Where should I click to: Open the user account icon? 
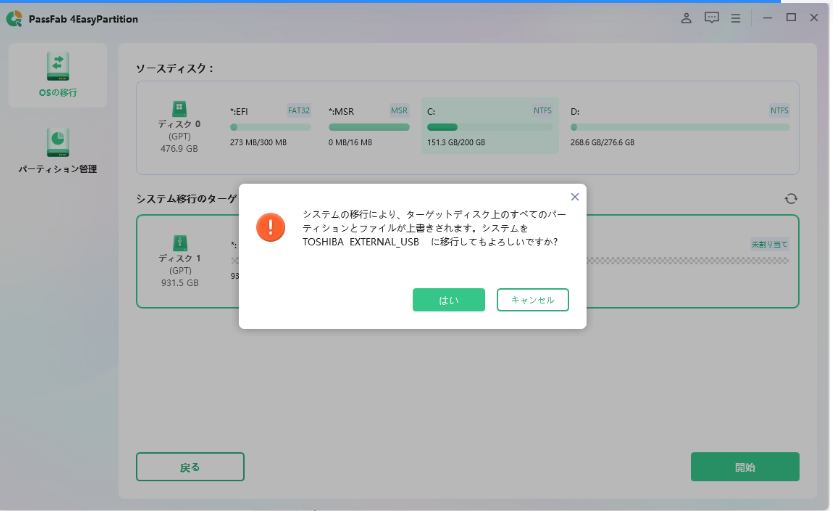(686, 18)
